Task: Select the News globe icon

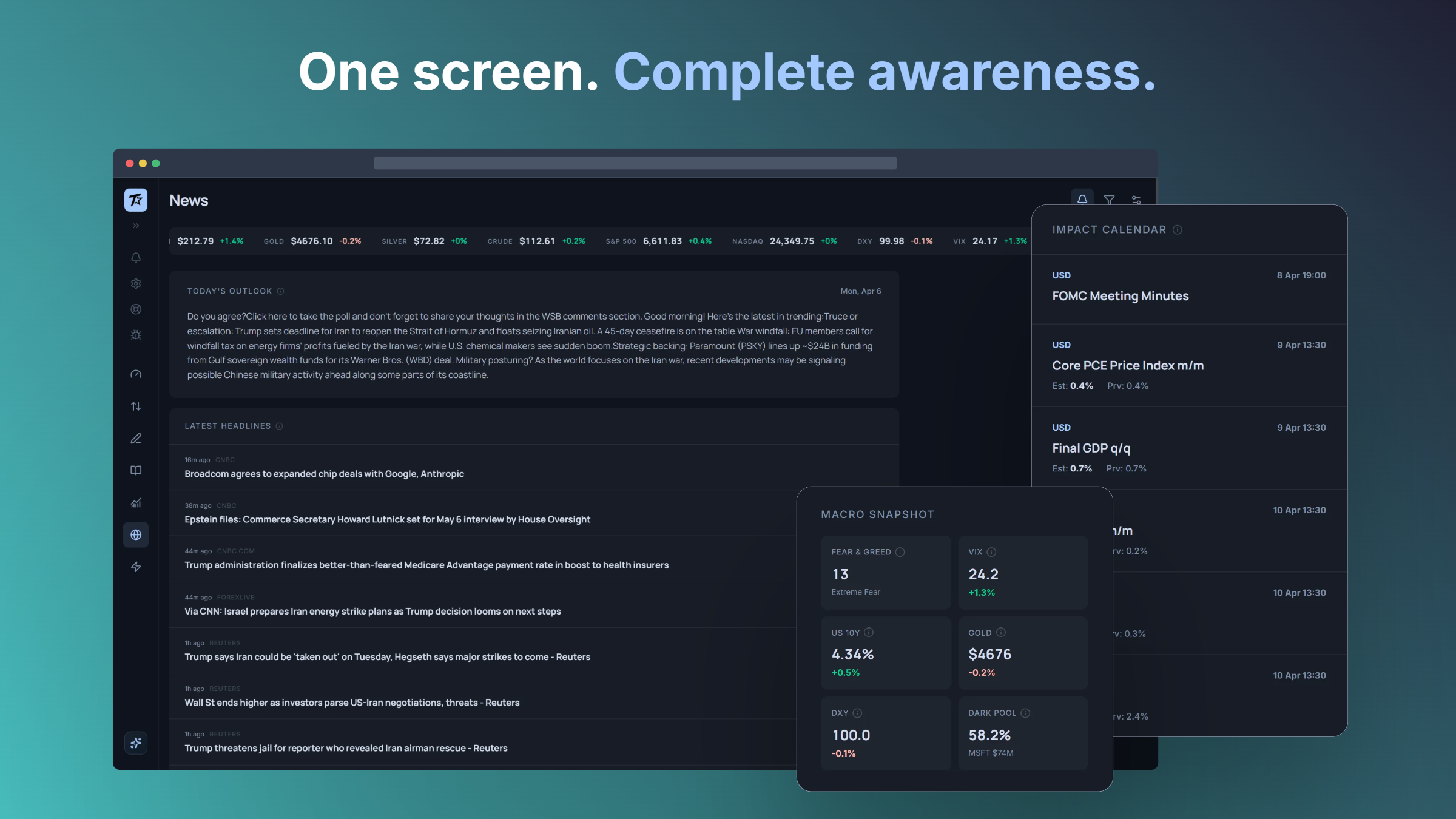Action: 136,535
